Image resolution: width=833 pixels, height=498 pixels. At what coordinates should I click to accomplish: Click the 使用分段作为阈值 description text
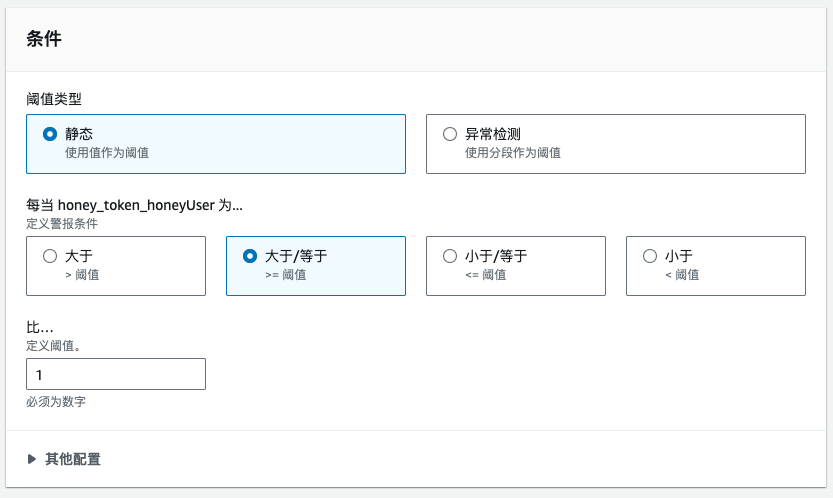point(513,153)
